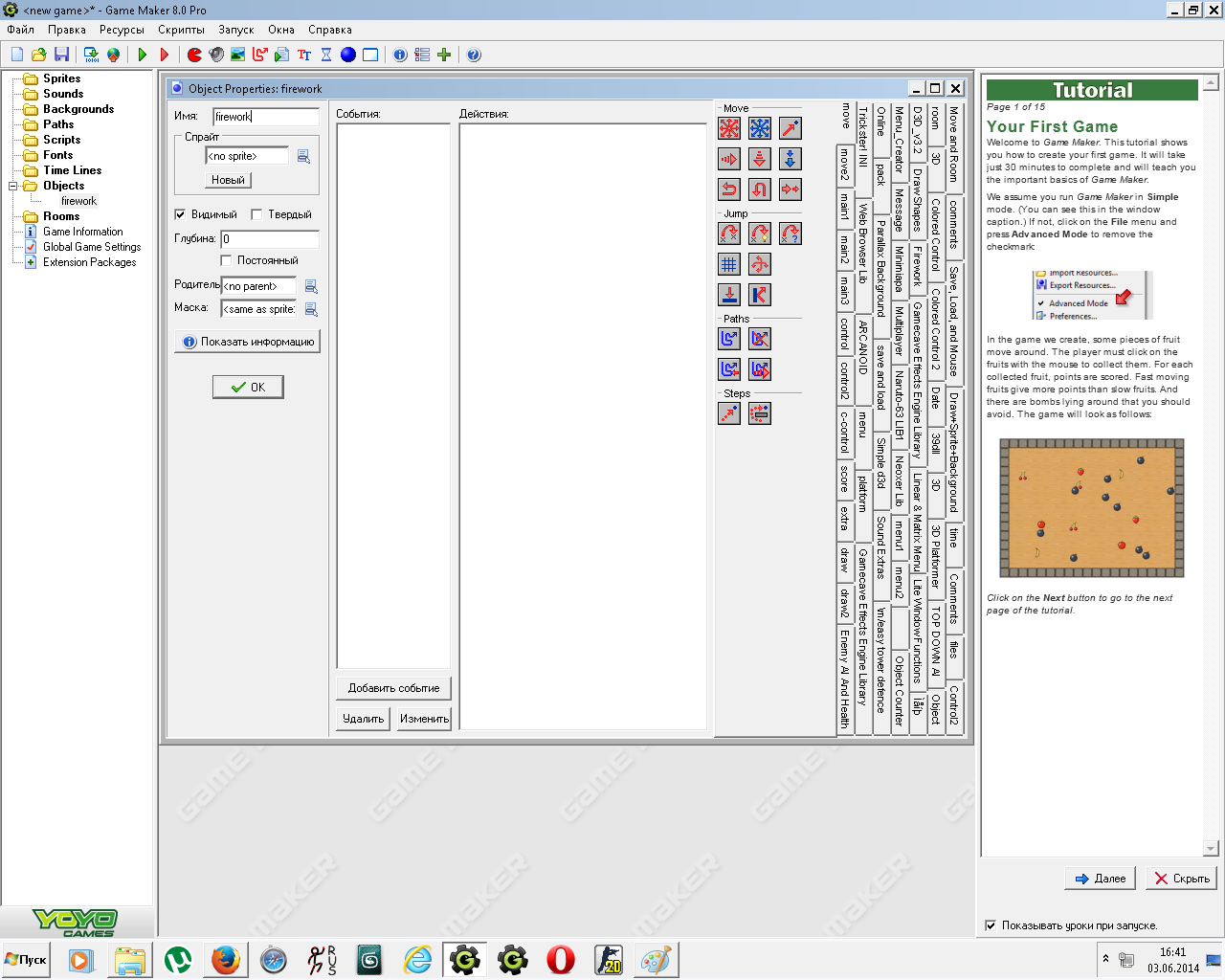Select the Move Fixed action icon
The image size is (1225, 980).
[x=729, y=128]
